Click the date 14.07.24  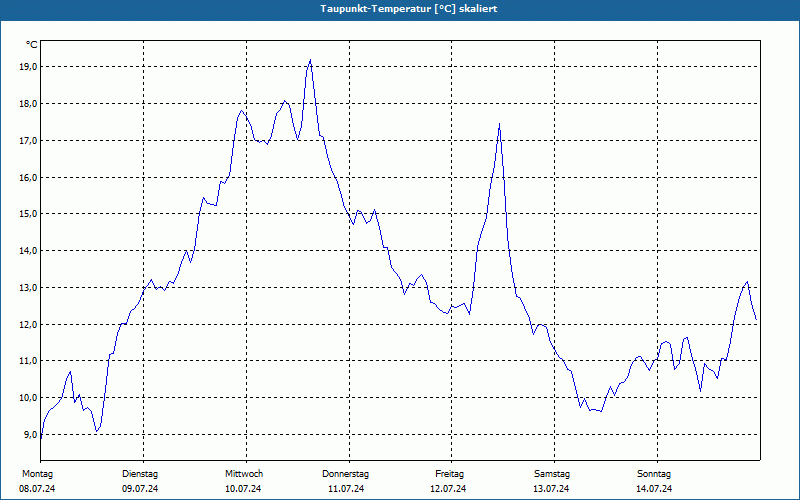point(654,489)
